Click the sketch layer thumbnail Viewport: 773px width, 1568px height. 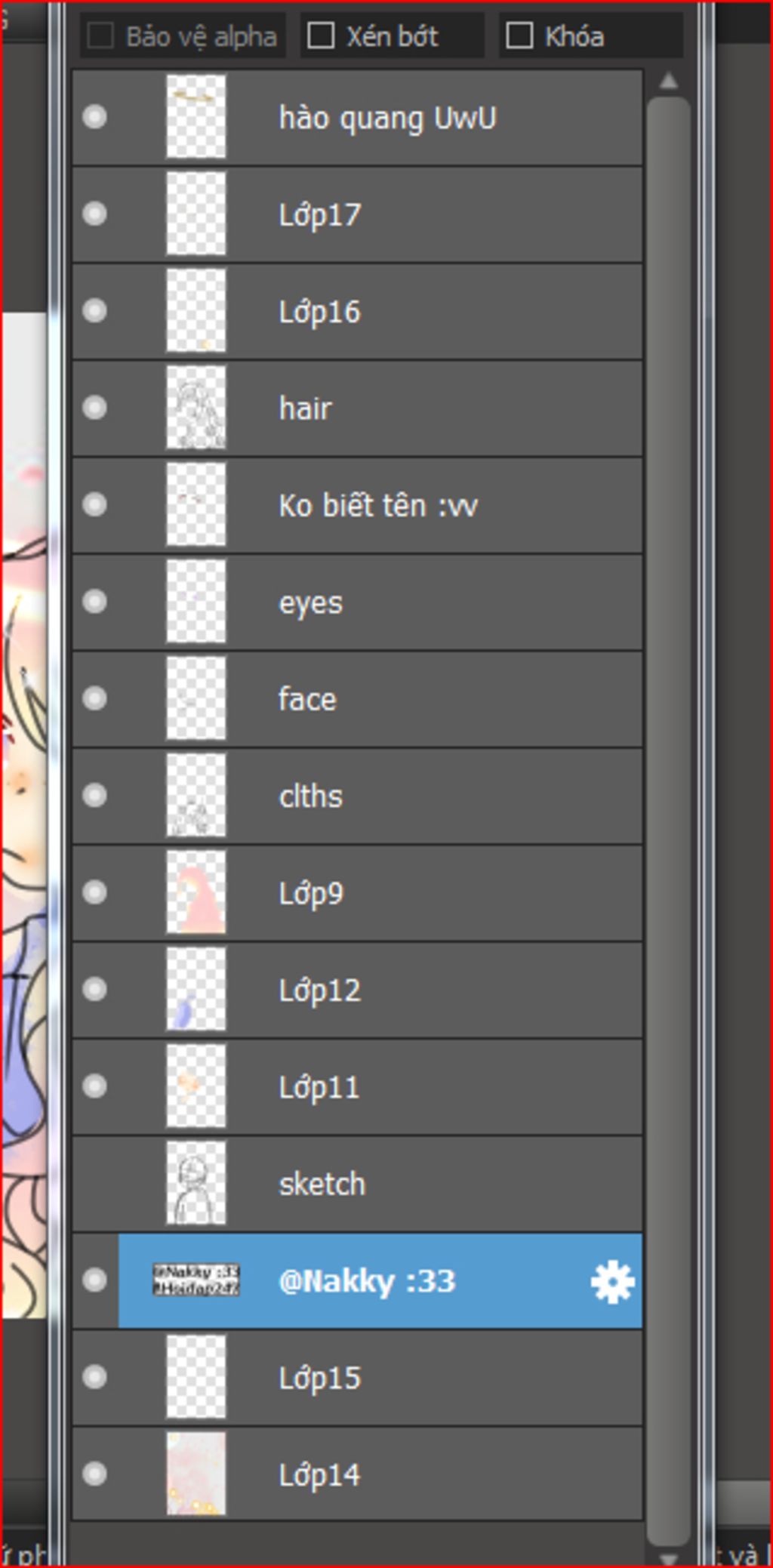[196, 1183]
